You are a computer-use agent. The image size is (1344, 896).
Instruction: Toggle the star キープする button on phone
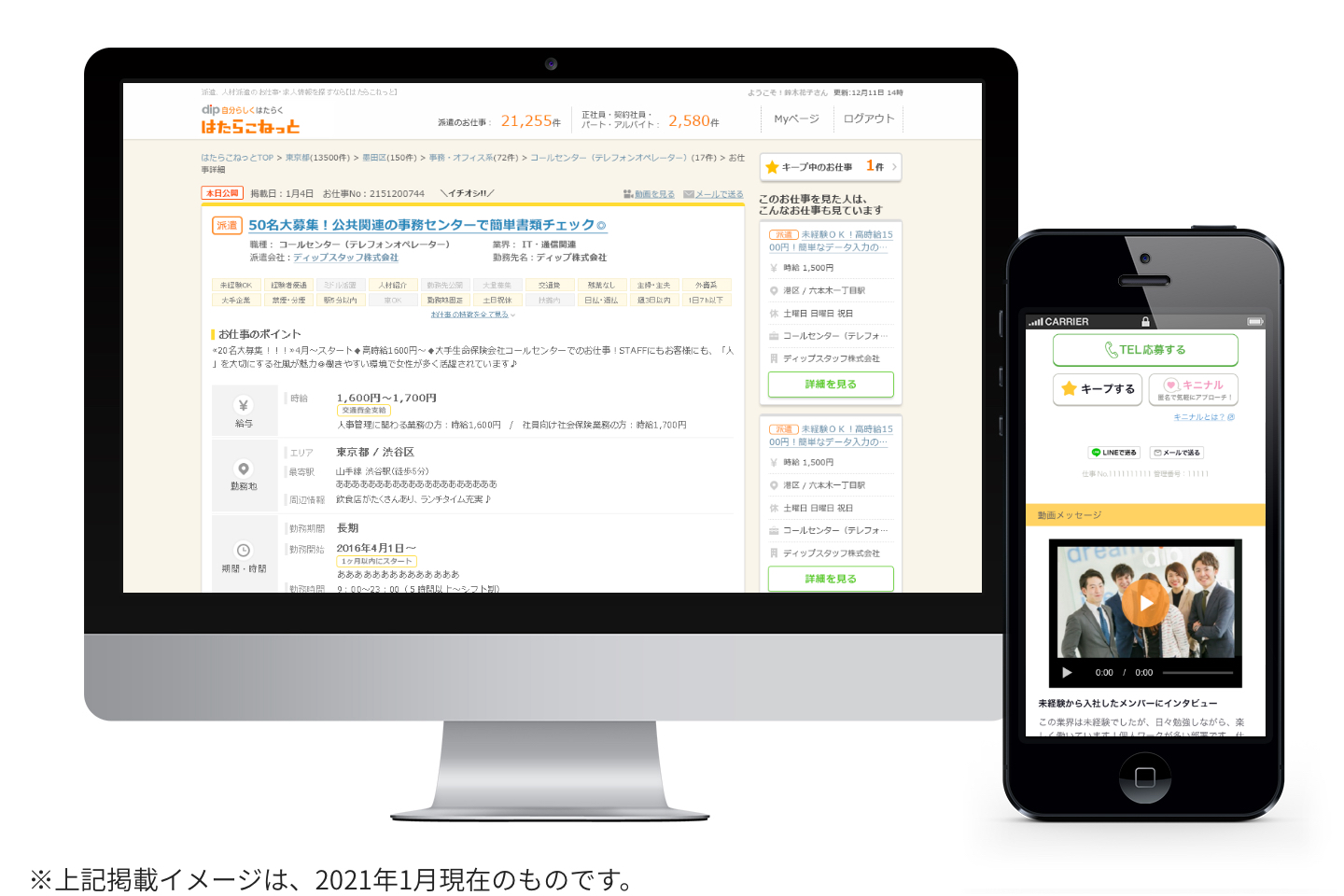1098,389
